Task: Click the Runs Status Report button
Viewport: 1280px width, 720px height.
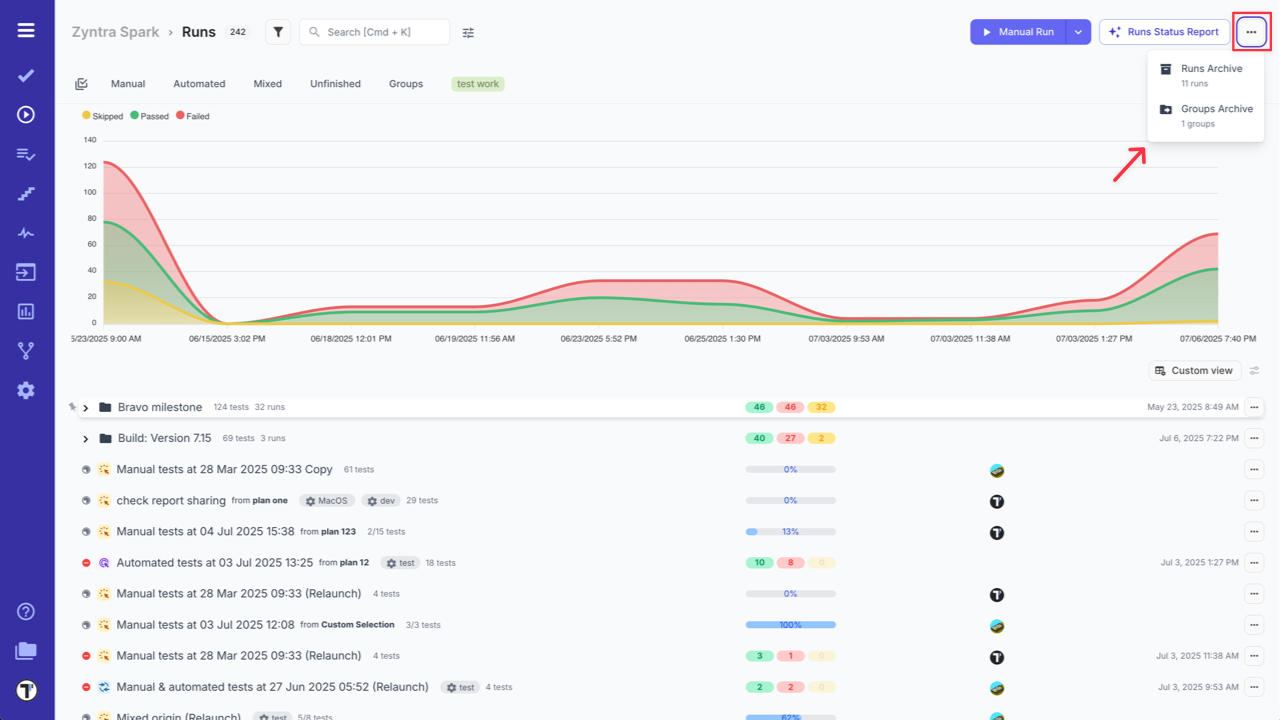Action: (1164, 31)
